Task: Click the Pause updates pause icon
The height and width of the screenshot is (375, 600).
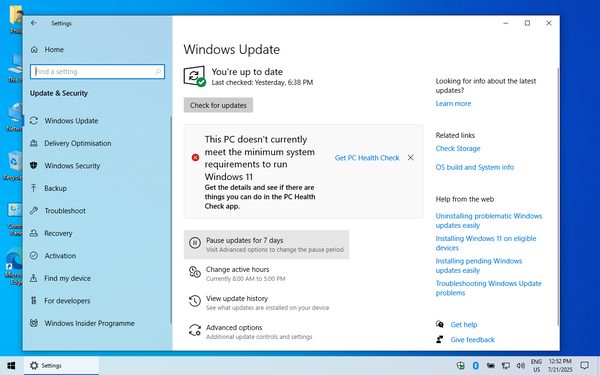Action: (195, 243)
